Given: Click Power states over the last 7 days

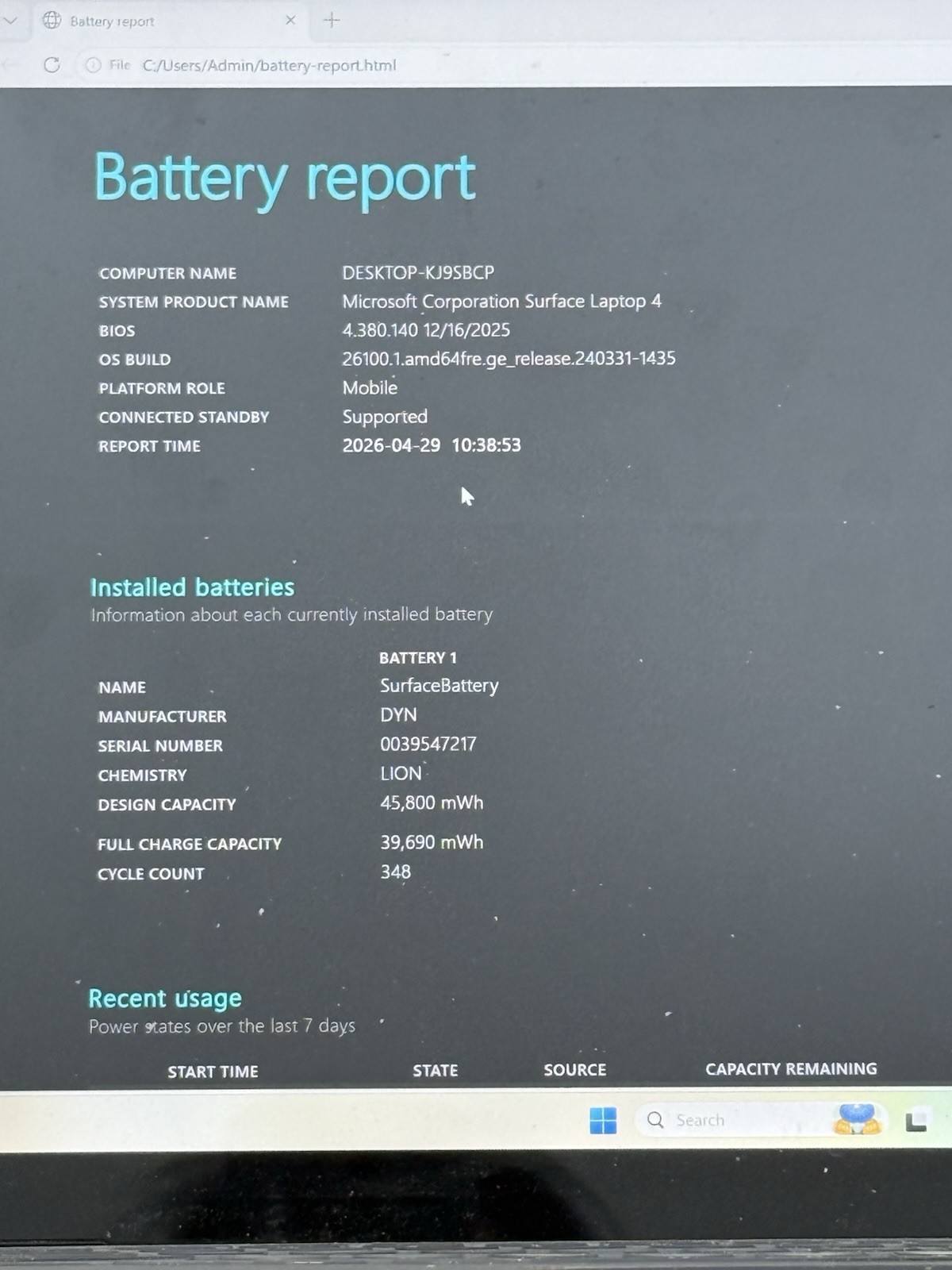Looking at the screenshot, I should [x=222, y=1026].
